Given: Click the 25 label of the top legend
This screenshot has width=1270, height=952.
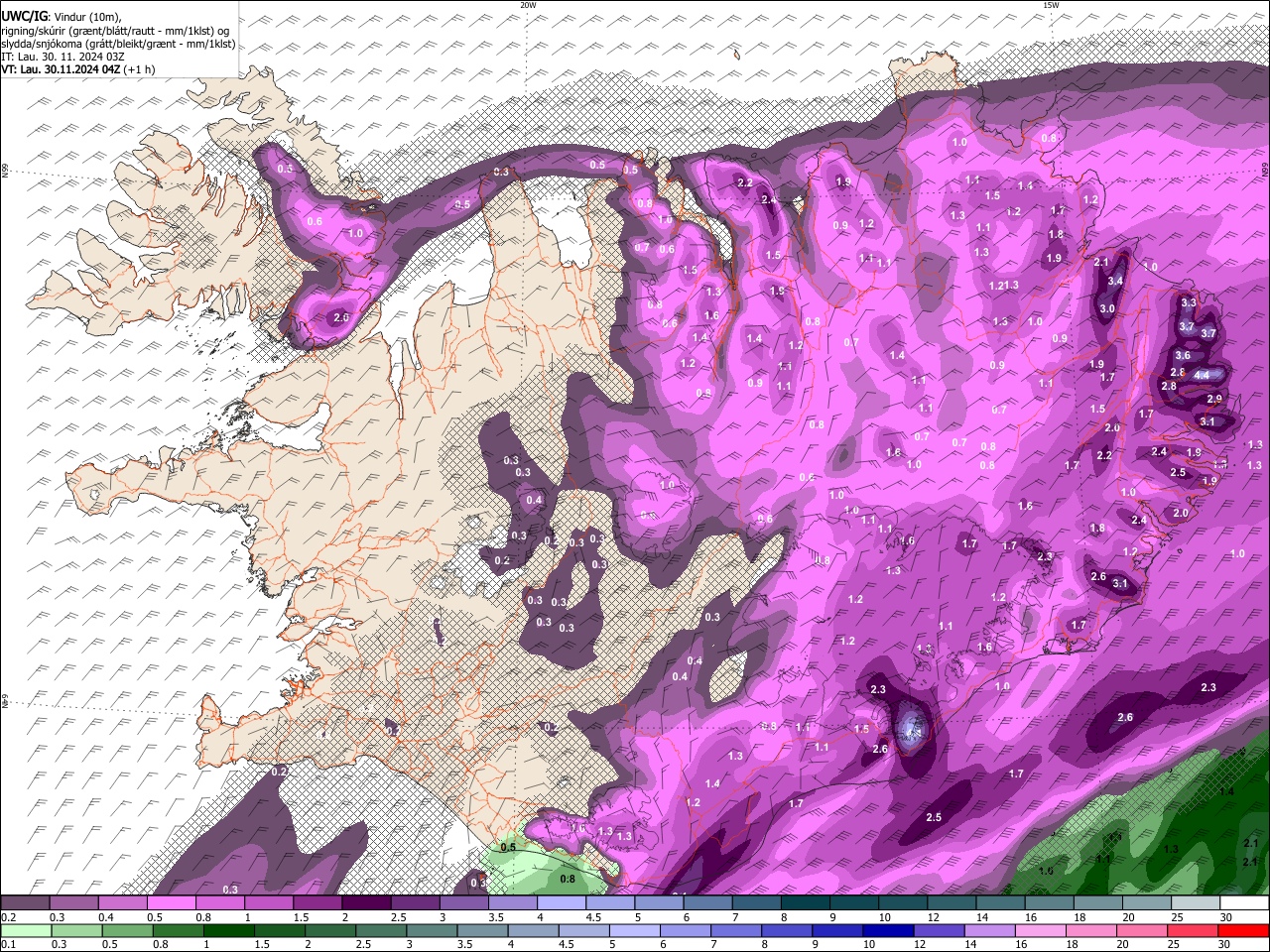Looking at the screenshot, I should click(1178, 917).
